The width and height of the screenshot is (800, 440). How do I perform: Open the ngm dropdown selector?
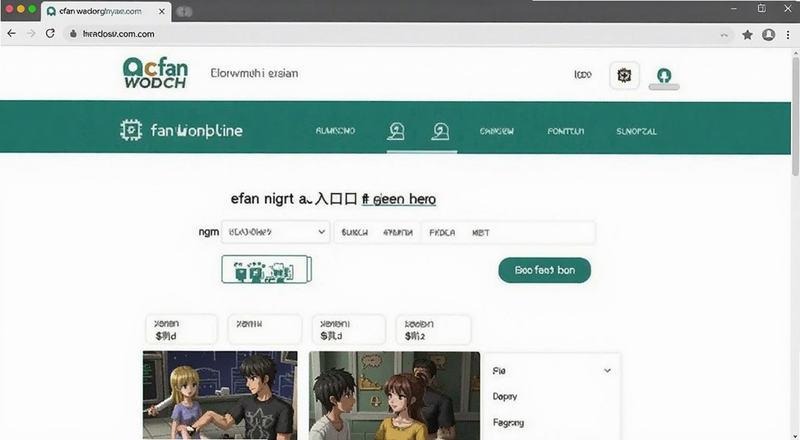276,232
